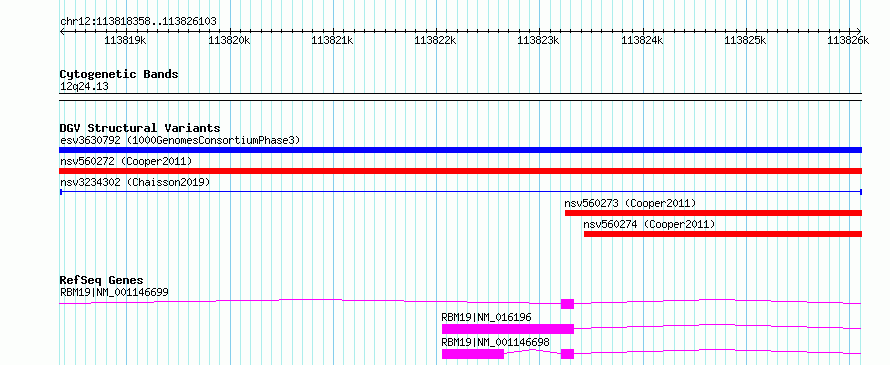
Task: Open the esv3630792 variant label
Action: click(179, 140)
